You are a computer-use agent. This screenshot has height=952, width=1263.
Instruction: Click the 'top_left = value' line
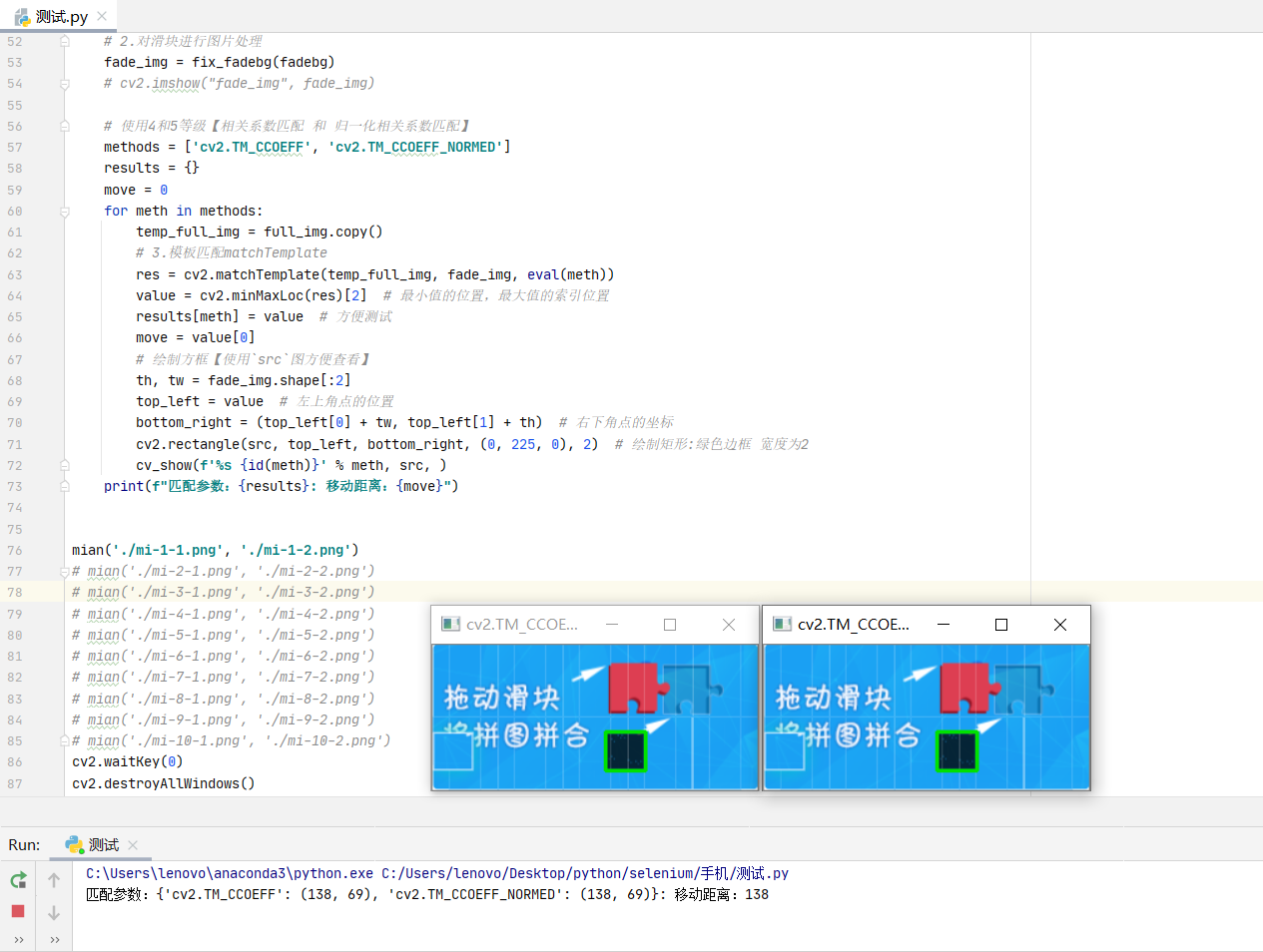200,401
